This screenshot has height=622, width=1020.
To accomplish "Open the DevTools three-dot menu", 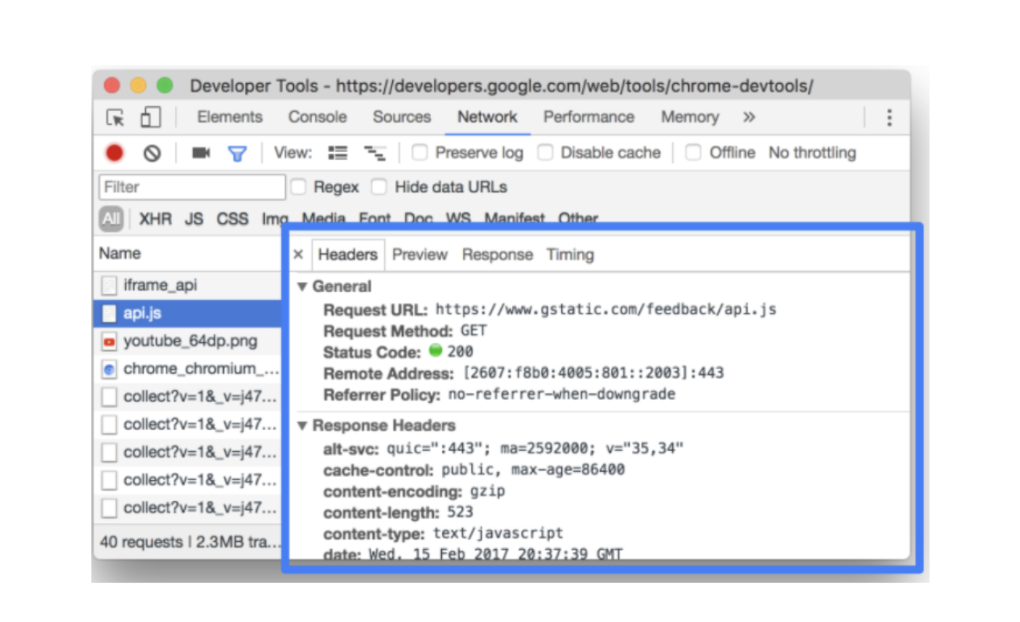I will point(889,118).
